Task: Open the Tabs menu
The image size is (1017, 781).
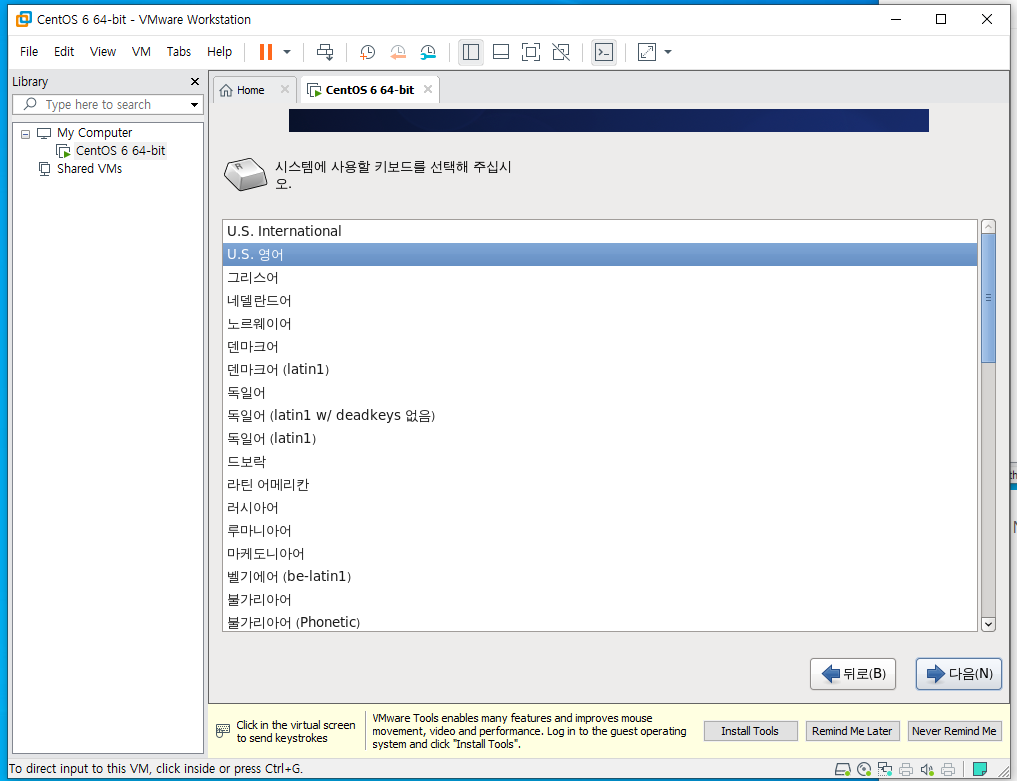Action: pyautogui.click(x=178, y=52)
